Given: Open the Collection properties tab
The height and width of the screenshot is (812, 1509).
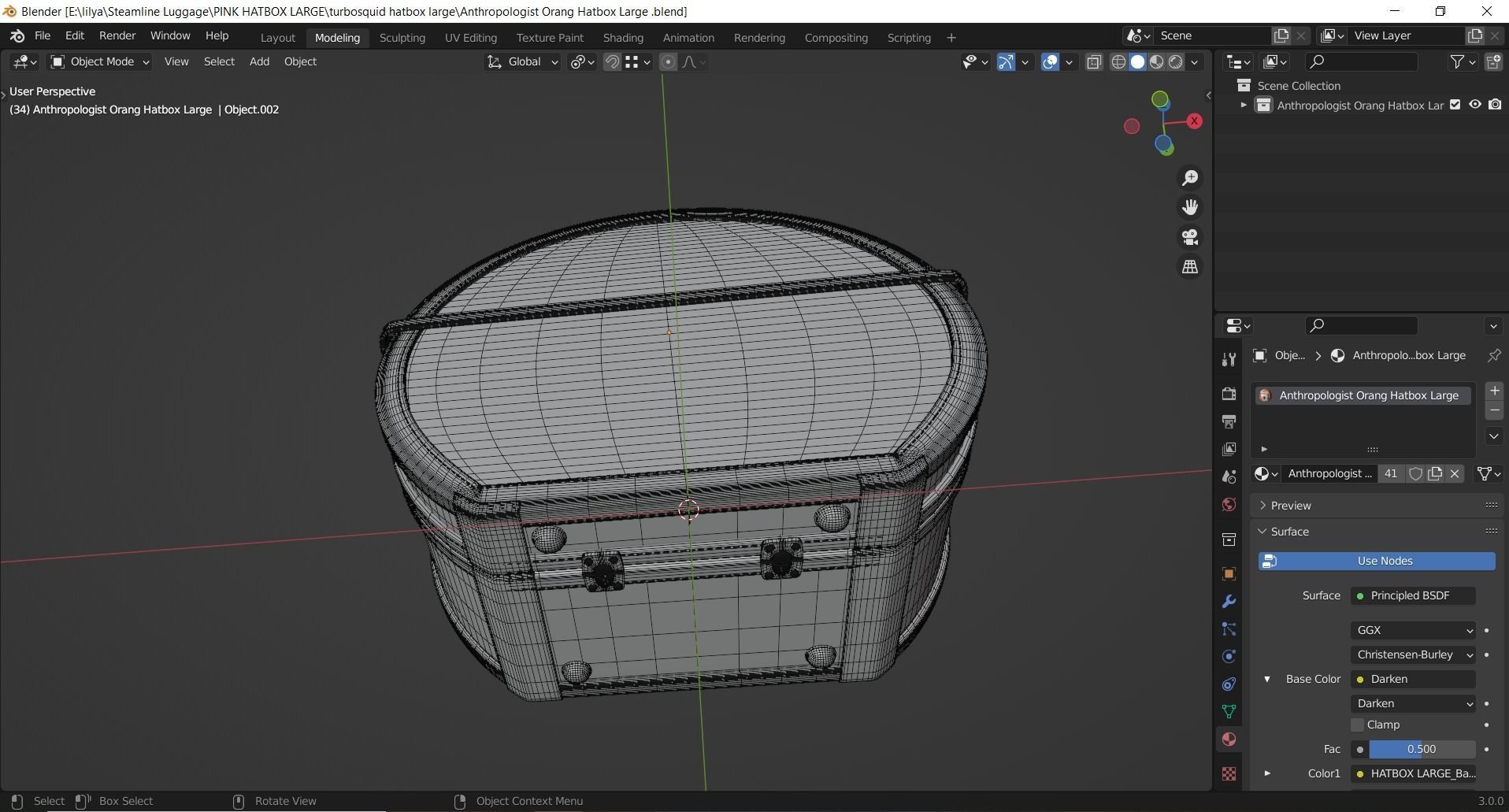Looking at the screenshot, I should (1229, 539).
